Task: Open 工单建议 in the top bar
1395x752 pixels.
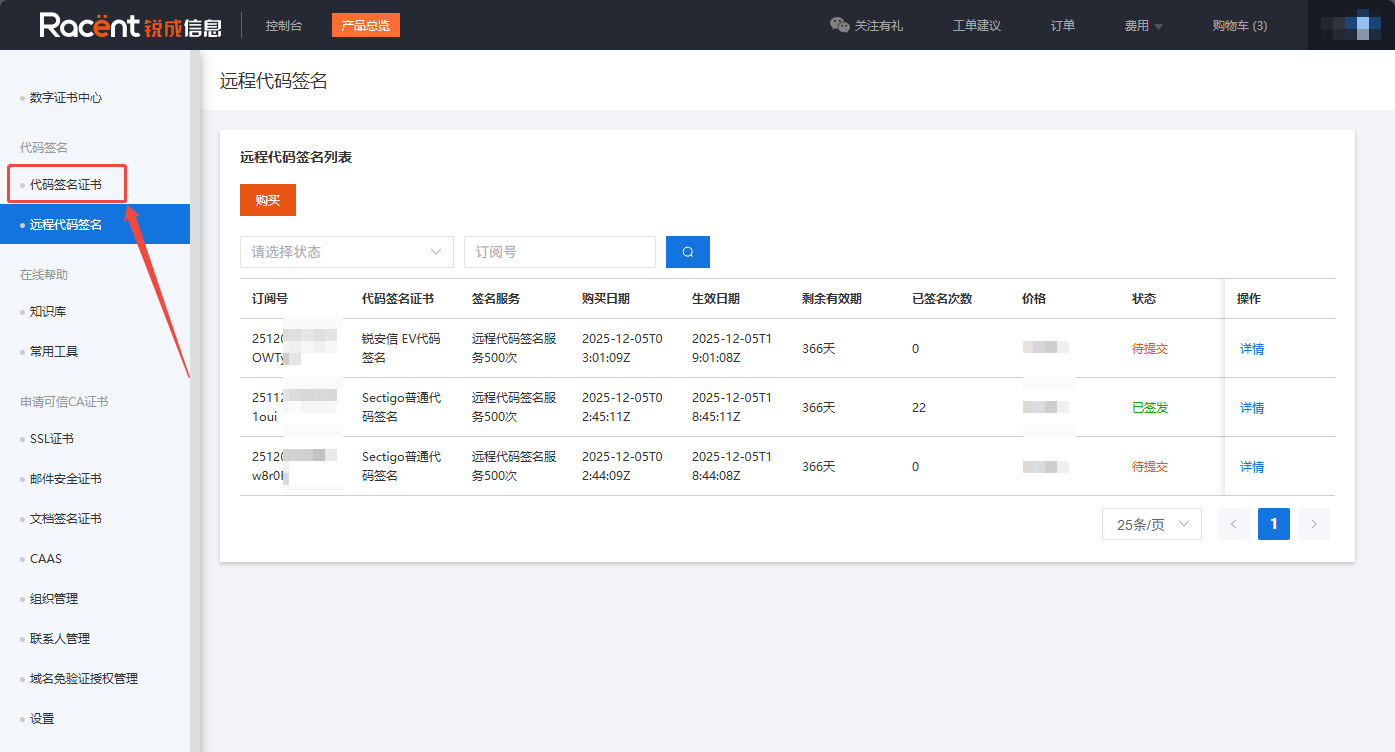Action: (976, 26)
